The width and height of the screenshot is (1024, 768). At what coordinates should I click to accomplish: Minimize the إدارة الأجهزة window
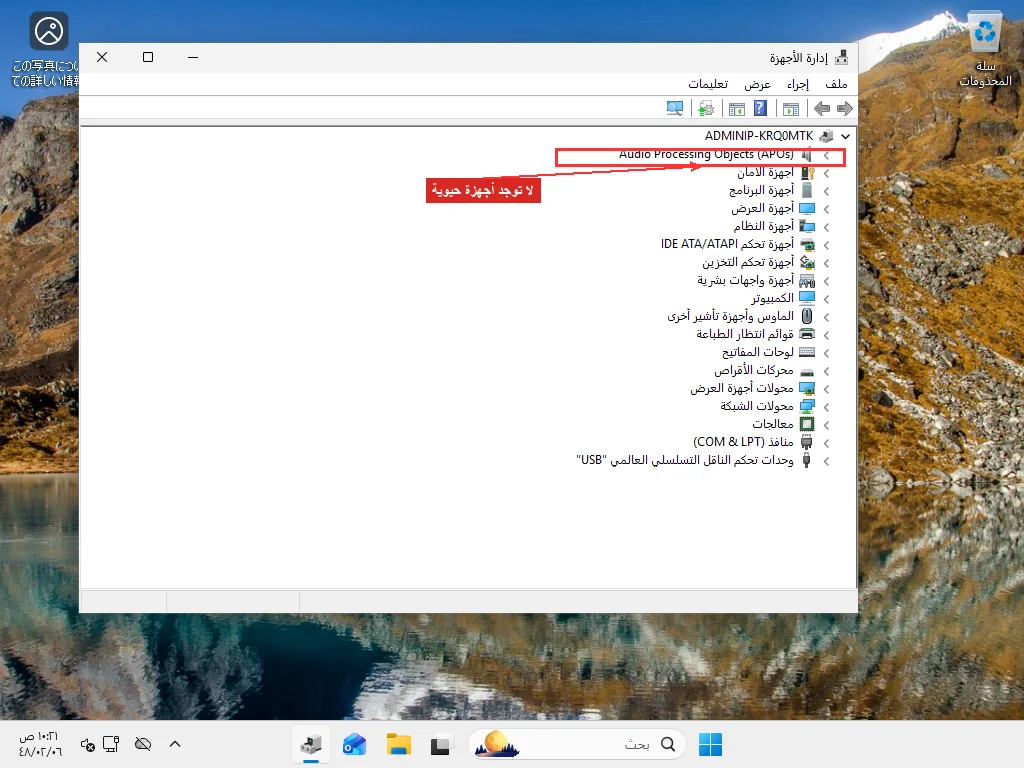coord(193,57)
